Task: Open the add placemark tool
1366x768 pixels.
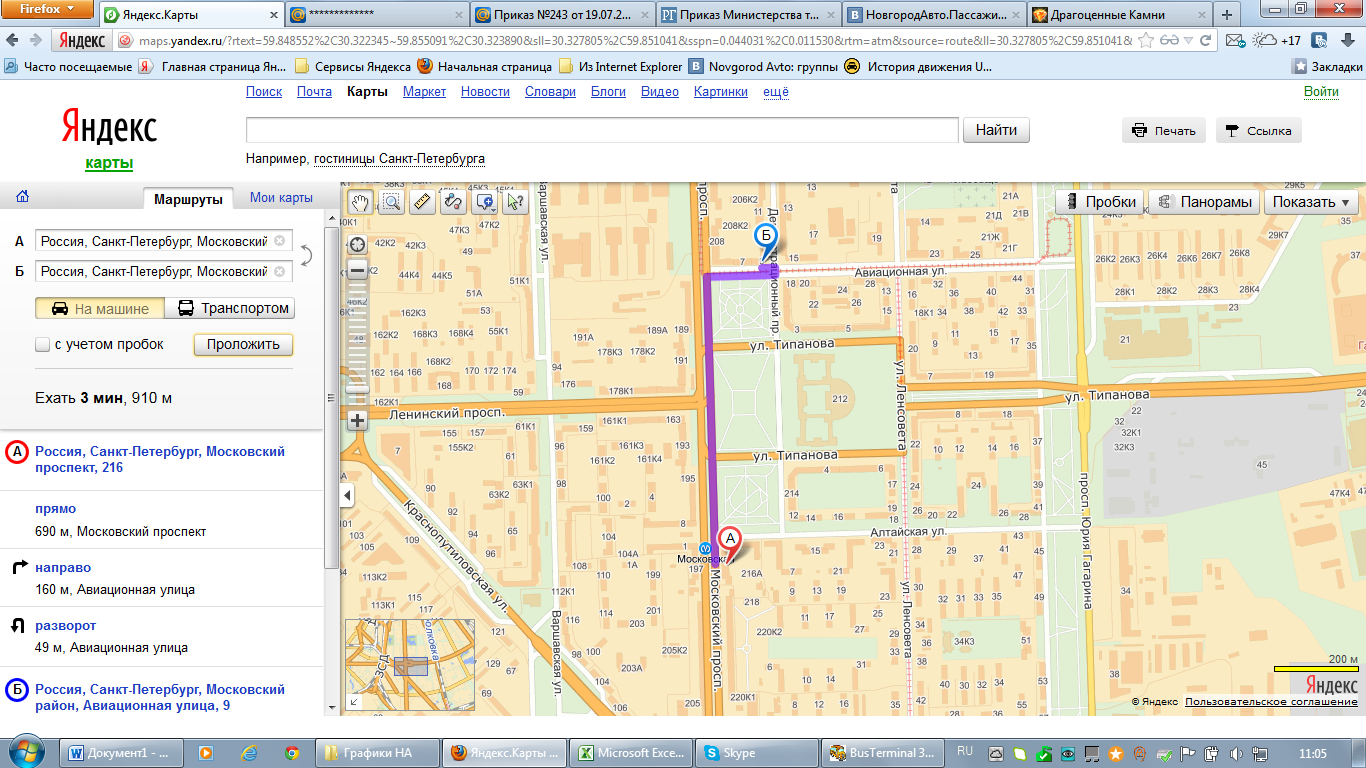Action: 485,201
